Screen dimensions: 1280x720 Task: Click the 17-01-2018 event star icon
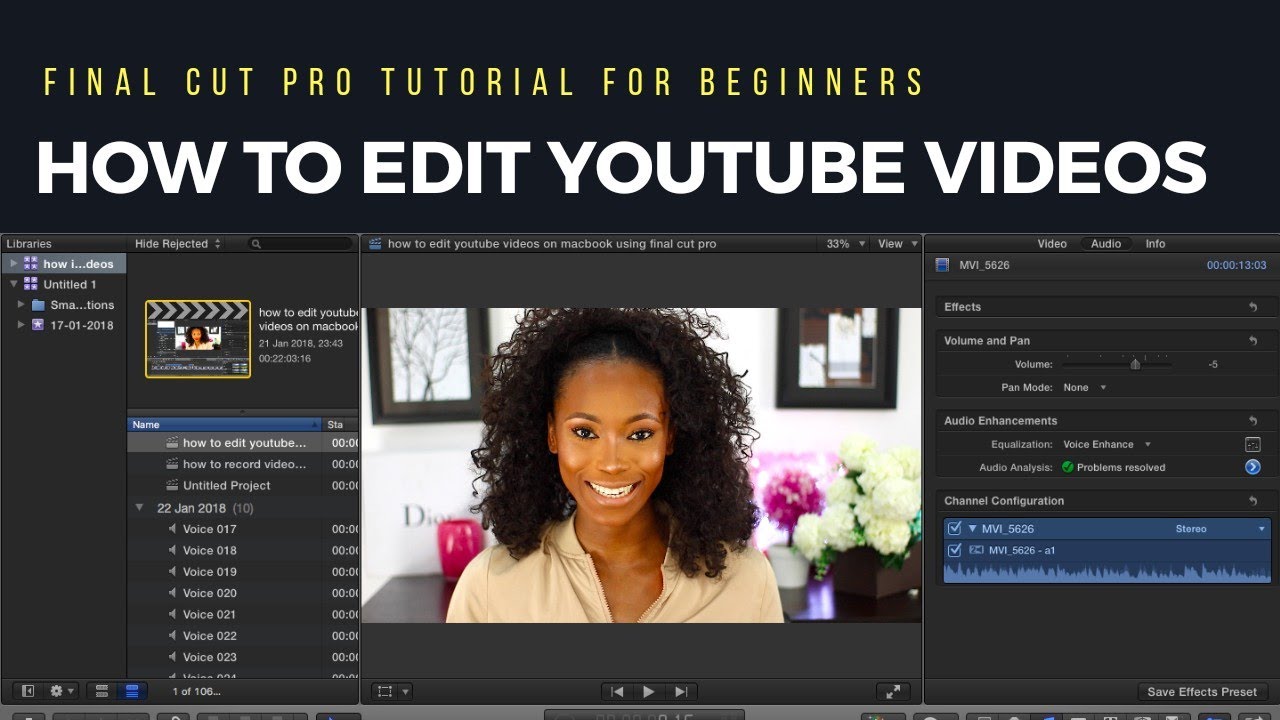click(x=38, y=325)
